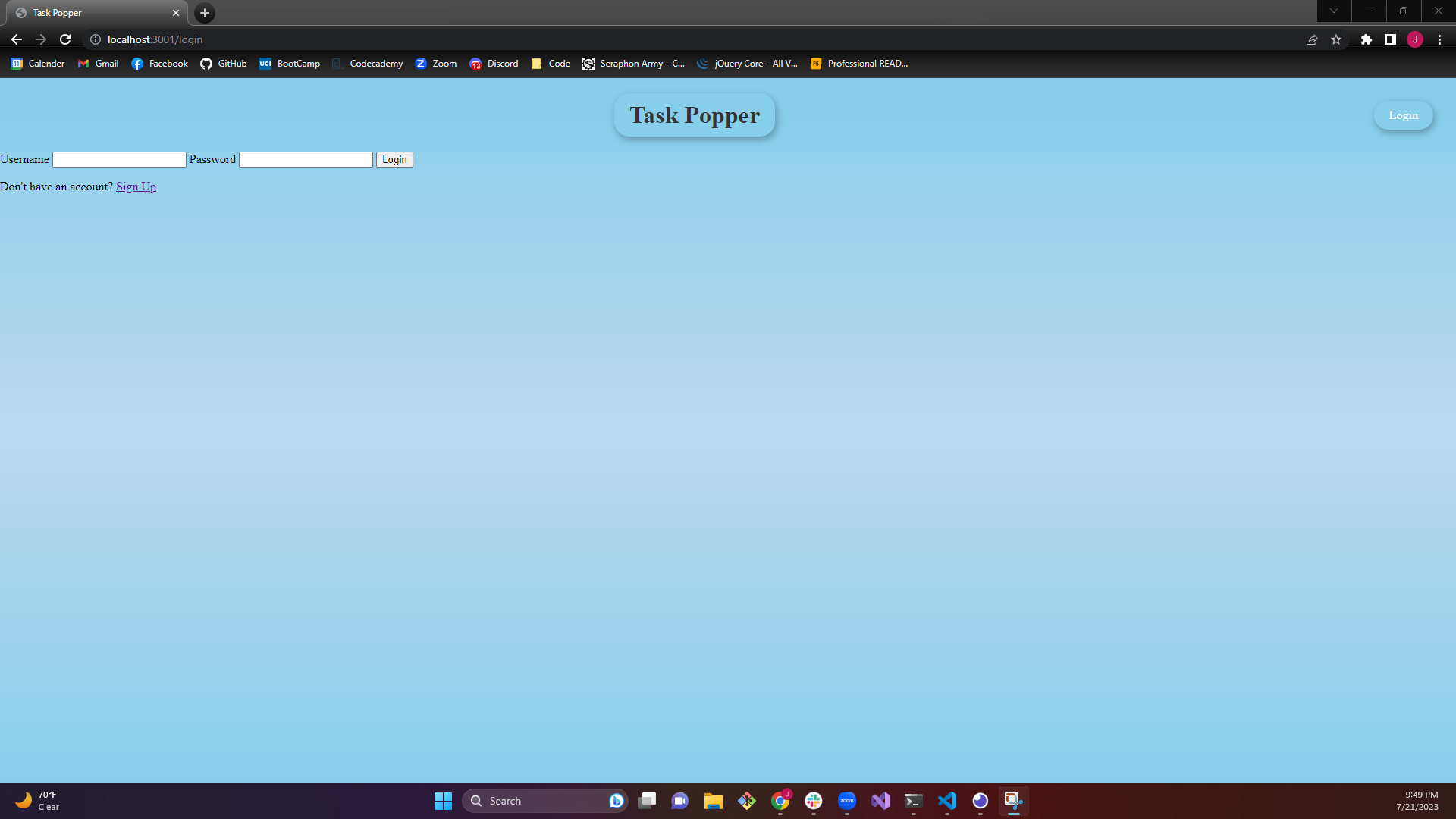
Task: Open the Snipping Tool taskbar icon
Action: (1014, 801)
